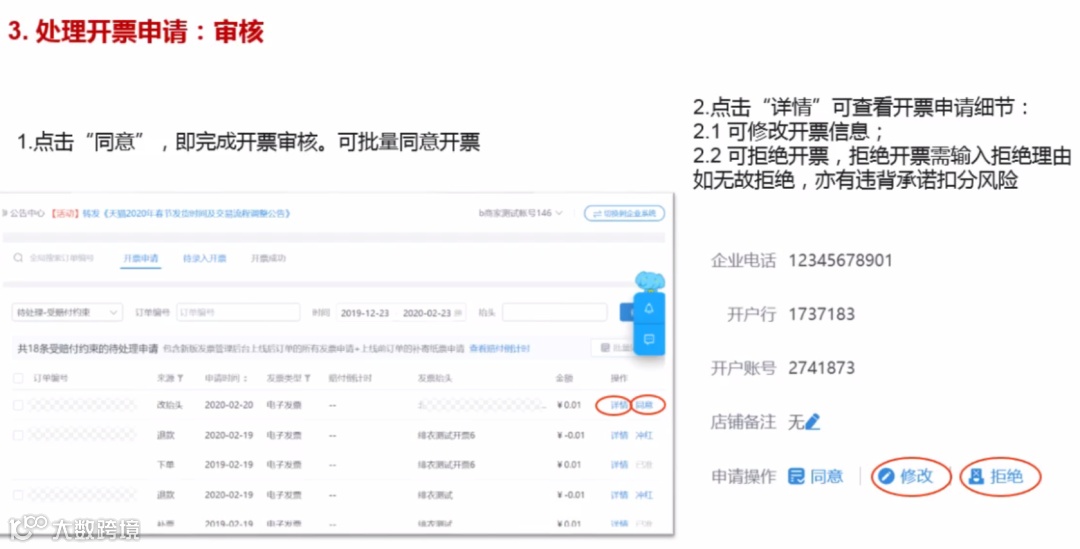
Task: Click the 金额 column header
Action: 564,378
